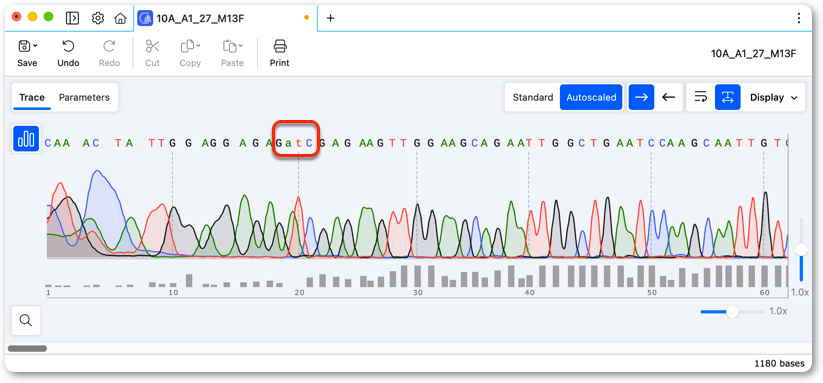Select Autoscaled trace scaling

tap(591, 97)
